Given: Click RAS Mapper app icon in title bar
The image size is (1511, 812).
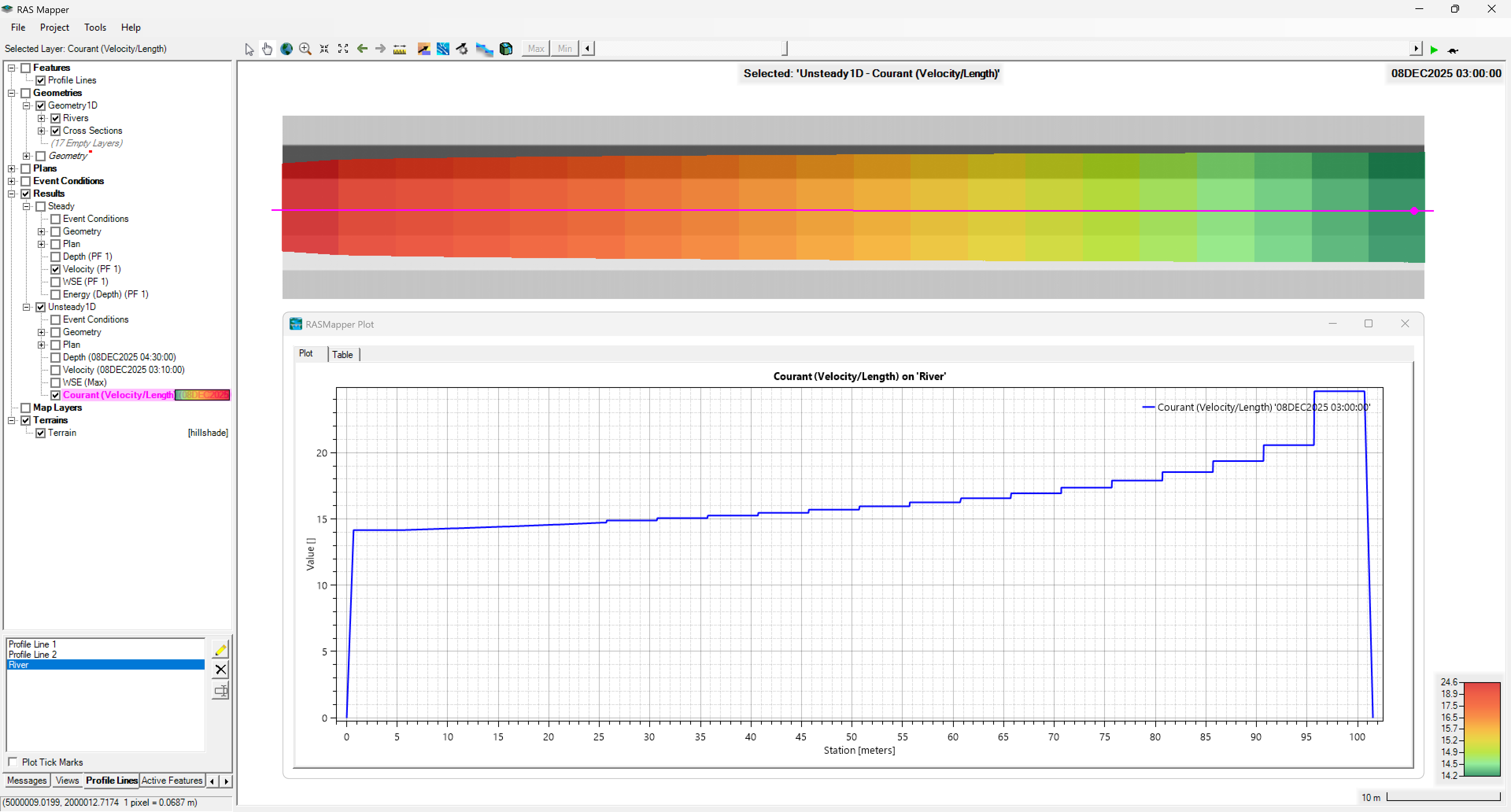Looking at the screenshot, I should click(x=7, y=9).
